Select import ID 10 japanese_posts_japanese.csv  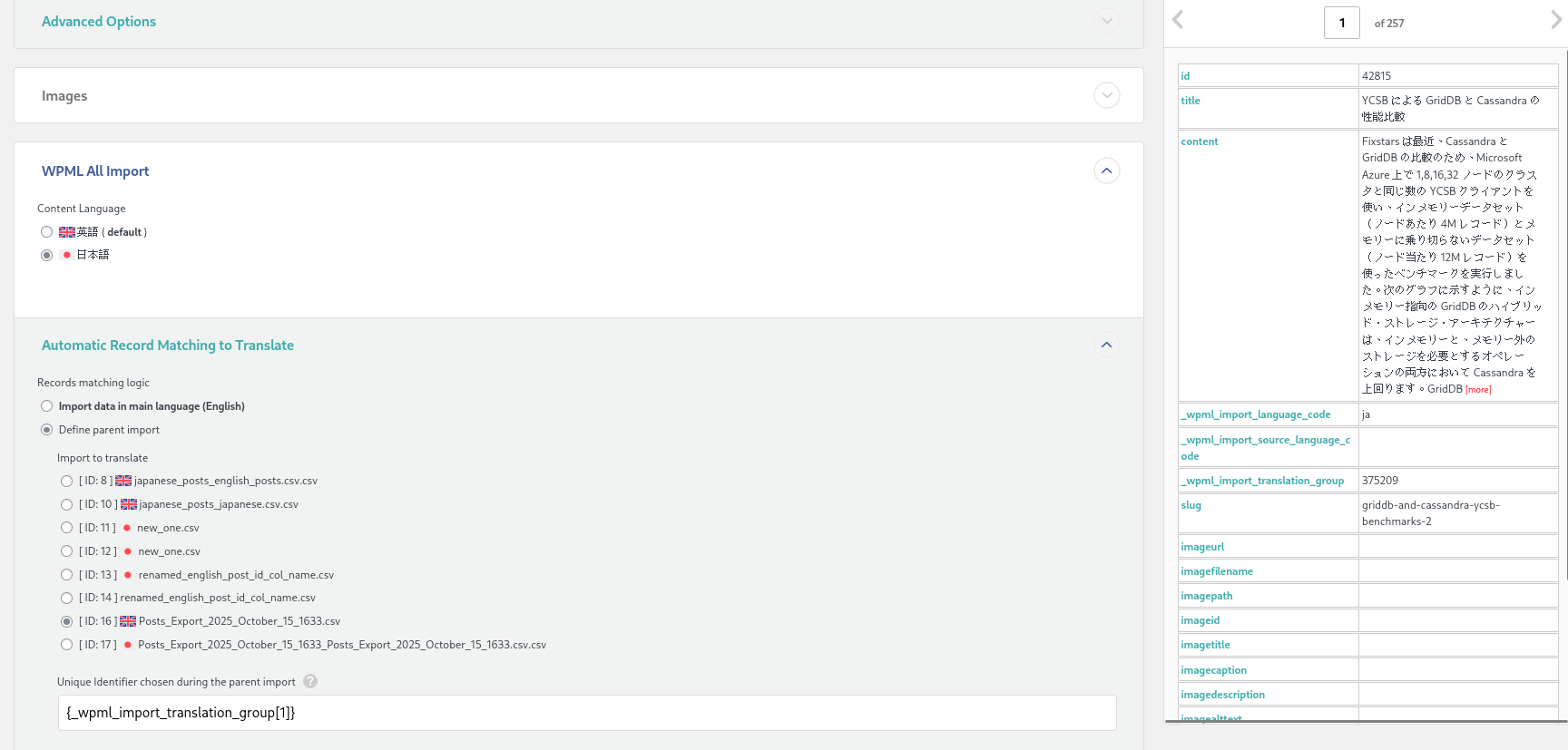67,504
